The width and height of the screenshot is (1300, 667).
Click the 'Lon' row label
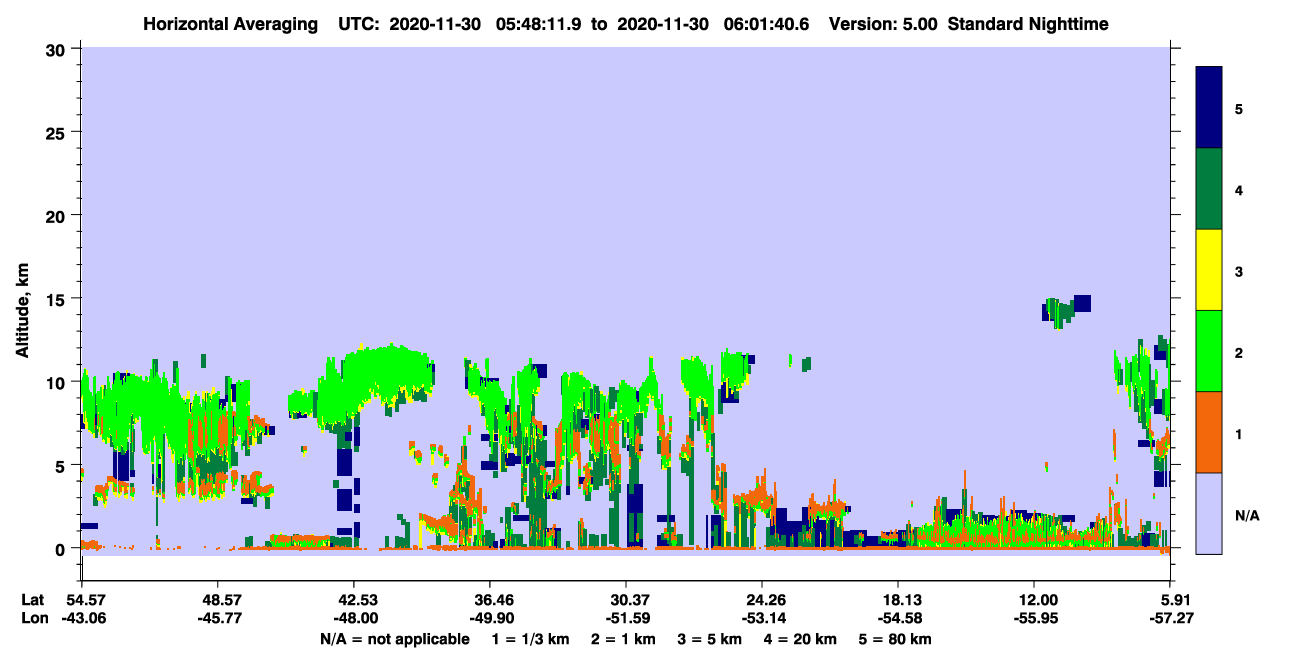(x=33, y=618)
